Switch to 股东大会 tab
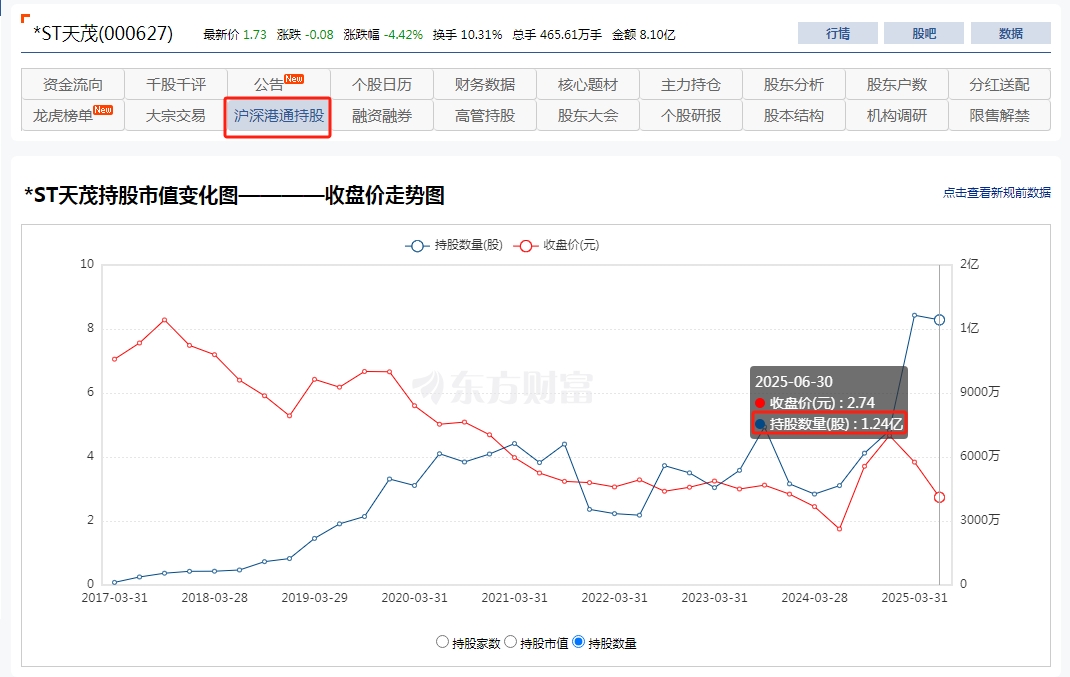 pos(588,115)
